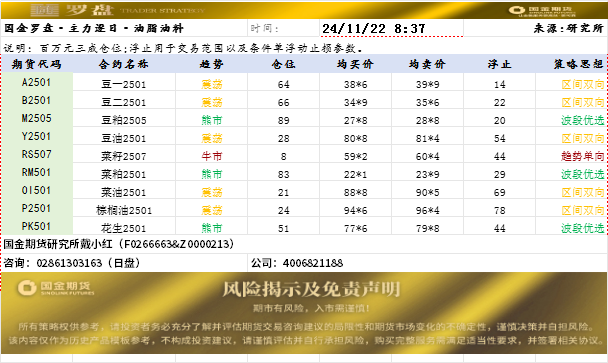This screenshot has height=363, width=608.
Task: Click the 浮止 column header
Action: [499, 64]
